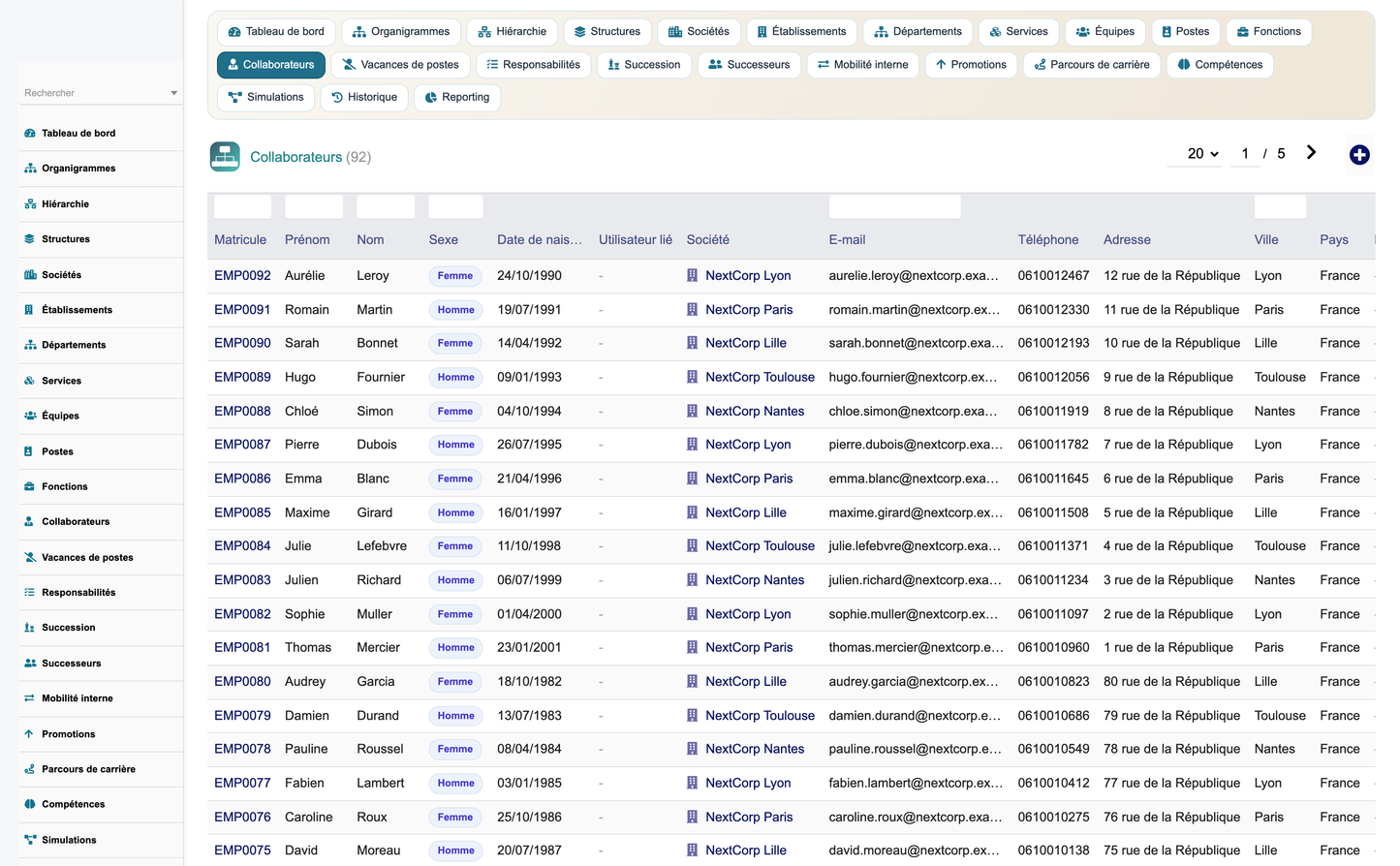This screenshot has width=1400, height=866.
Task: Click the Simulations sidebar icon
Action: click(x=30, y=840)
